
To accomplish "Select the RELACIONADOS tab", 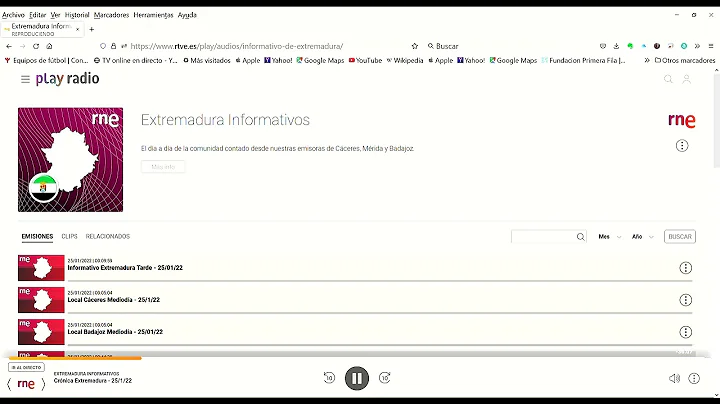I will click(107, 236).
